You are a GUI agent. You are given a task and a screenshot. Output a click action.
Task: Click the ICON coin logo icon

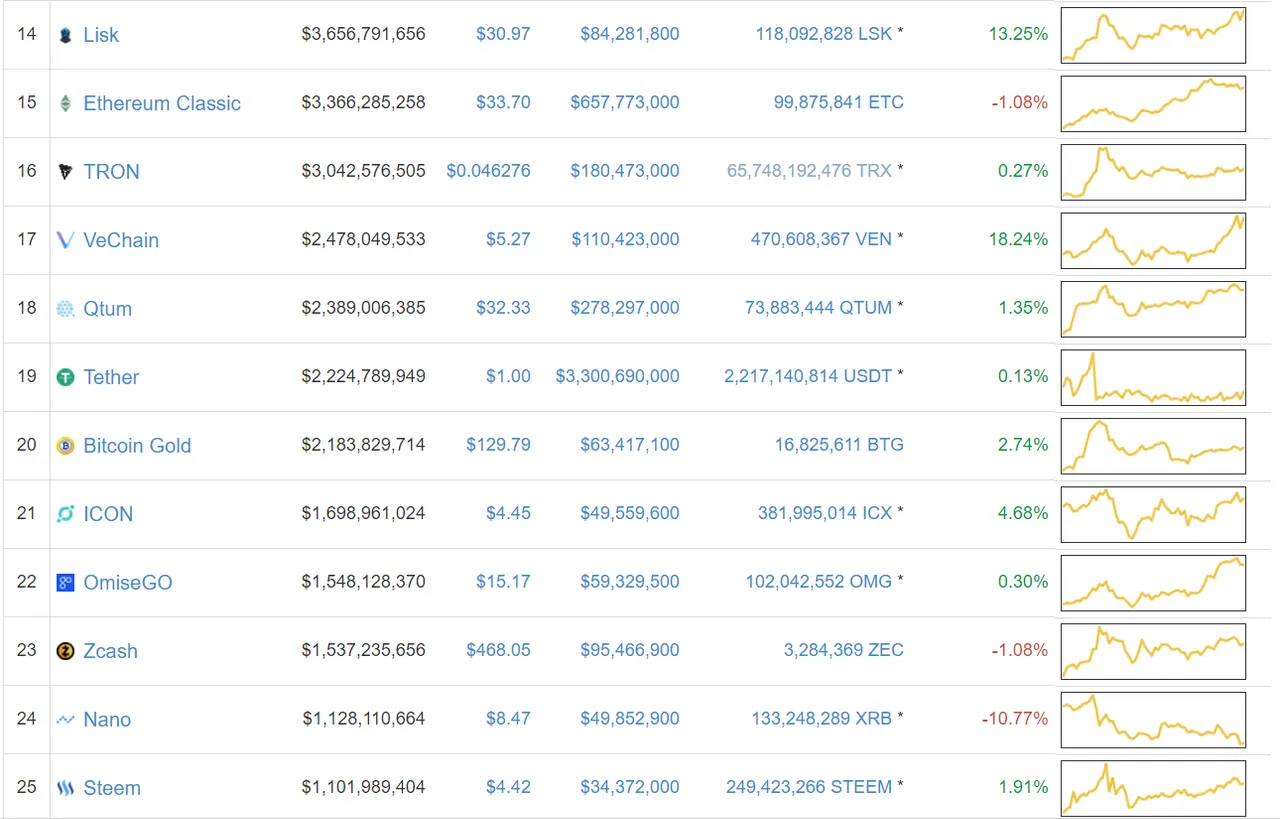tap(65, 514)
